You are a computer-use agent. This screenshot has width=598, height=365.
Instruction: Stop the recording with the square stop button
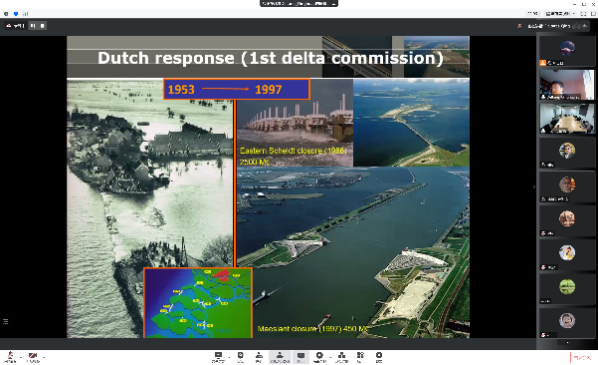[x=42, y=26]
